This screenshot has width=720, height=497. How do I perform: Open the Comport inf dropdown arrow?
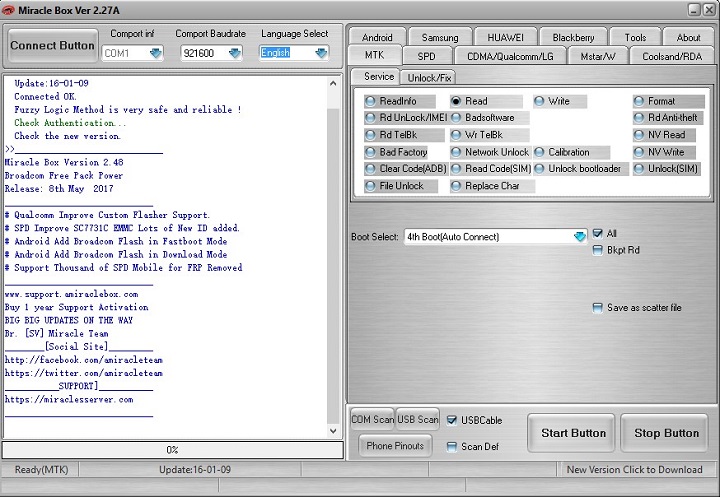point(156,53)
